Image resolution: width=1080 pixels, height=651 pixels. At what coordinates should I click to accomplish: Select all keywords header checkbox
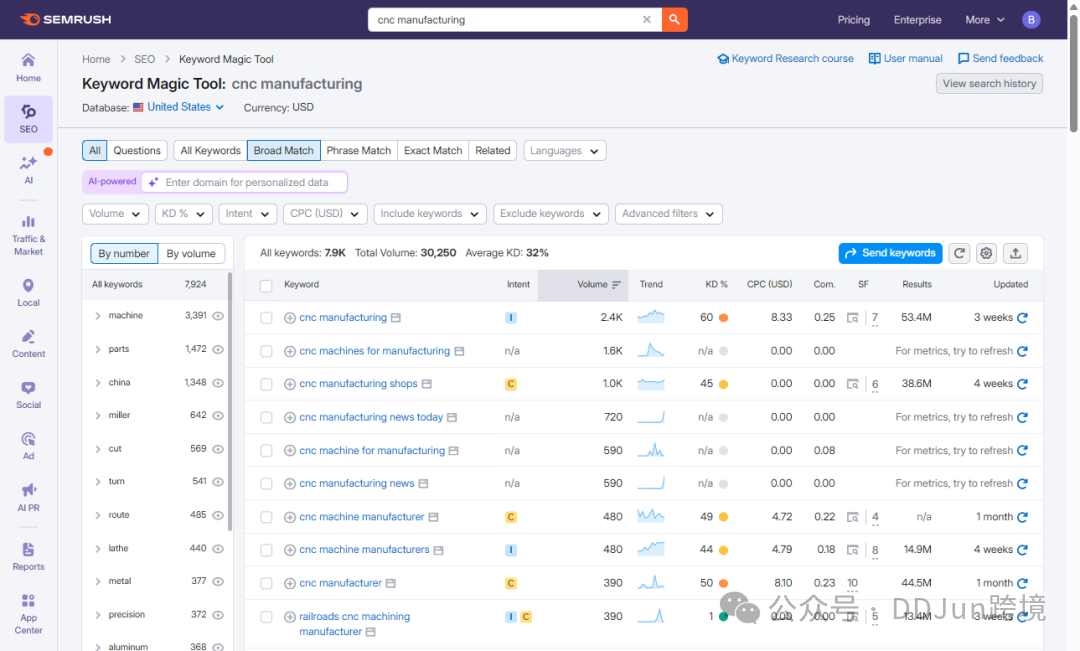point(266,285)
